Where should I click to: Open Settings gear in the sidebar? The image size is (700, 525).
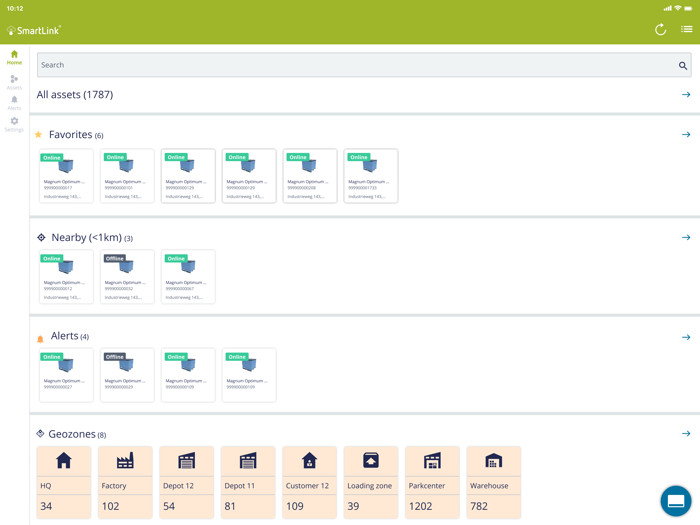coord(14,125)
